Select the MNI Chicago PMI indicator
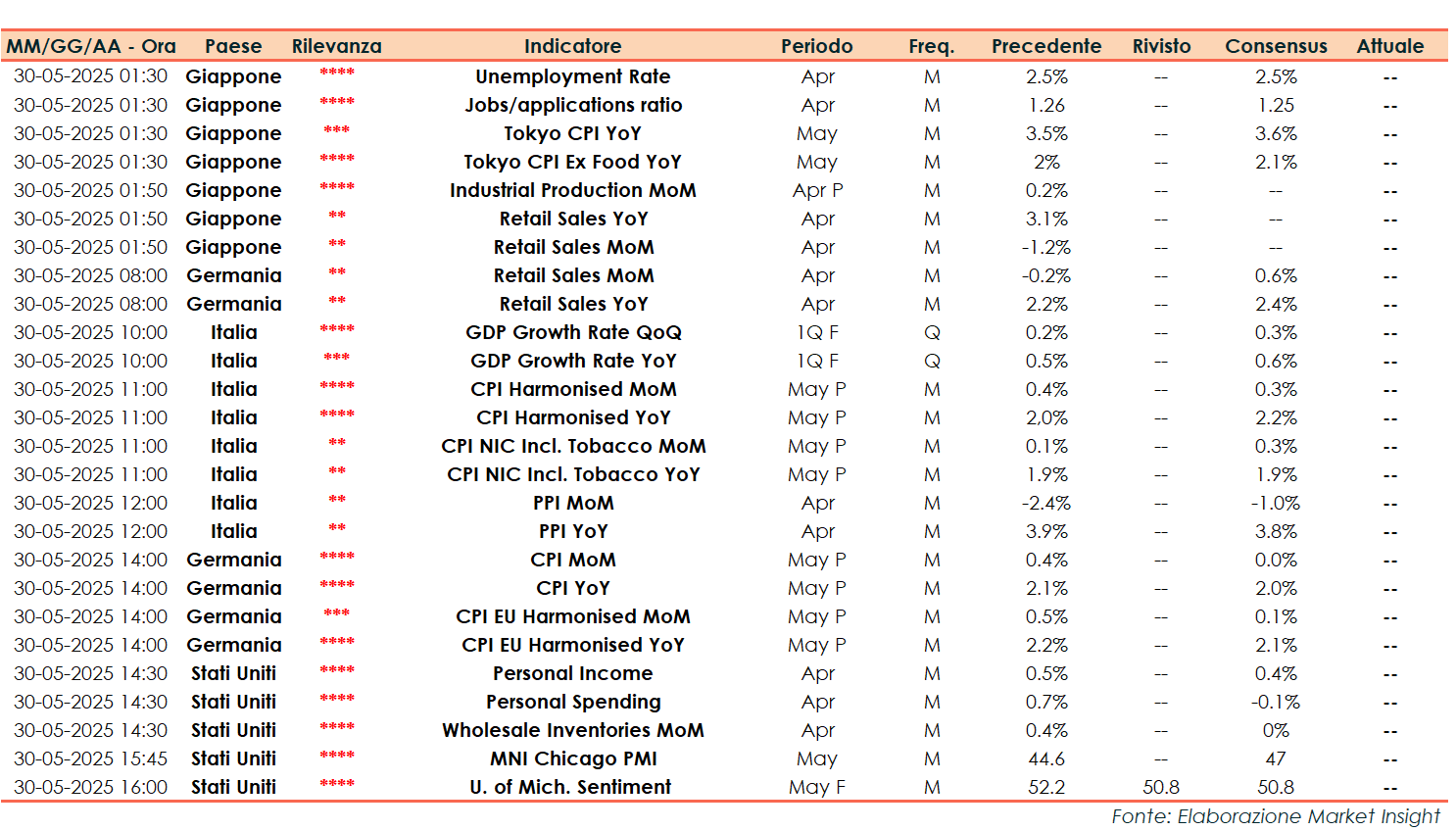1456x831 pixels. tap(572, 758)
